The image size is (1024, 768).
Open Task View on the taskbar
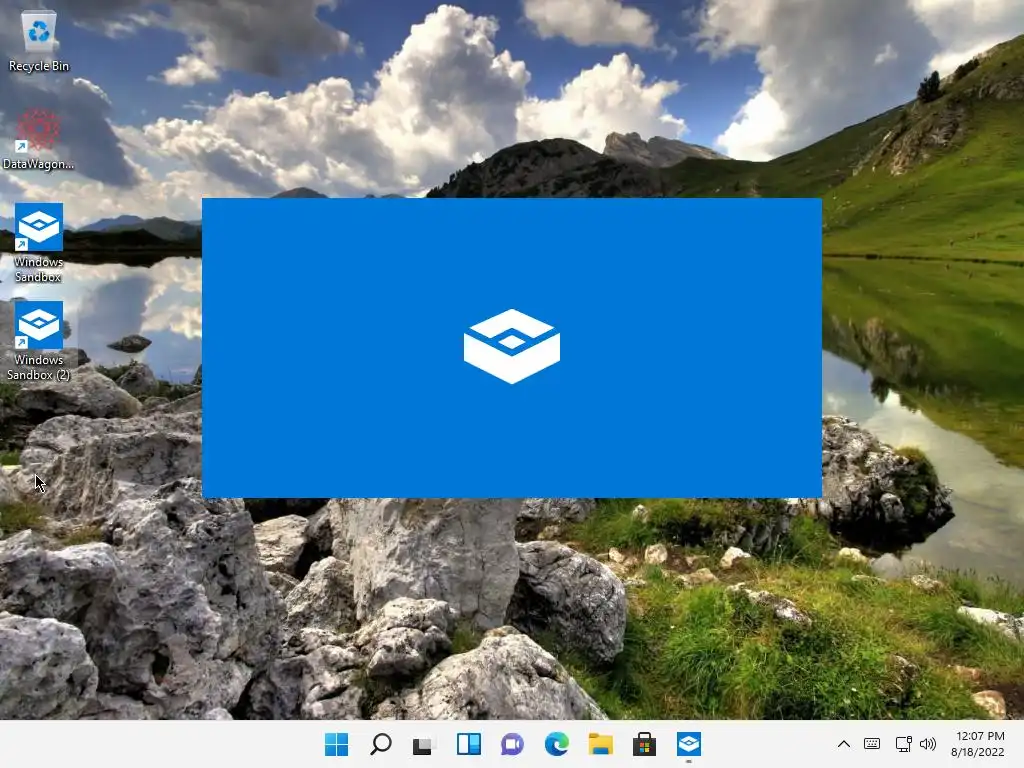tap(424, 744)
